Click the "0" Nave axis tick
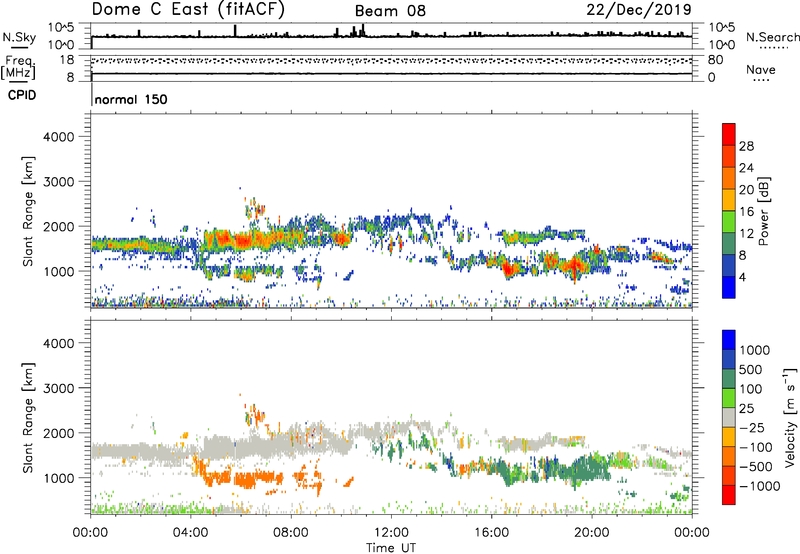The height and width of the screenshot is (554, 800). pyautogui.click(x=712, y=78)
